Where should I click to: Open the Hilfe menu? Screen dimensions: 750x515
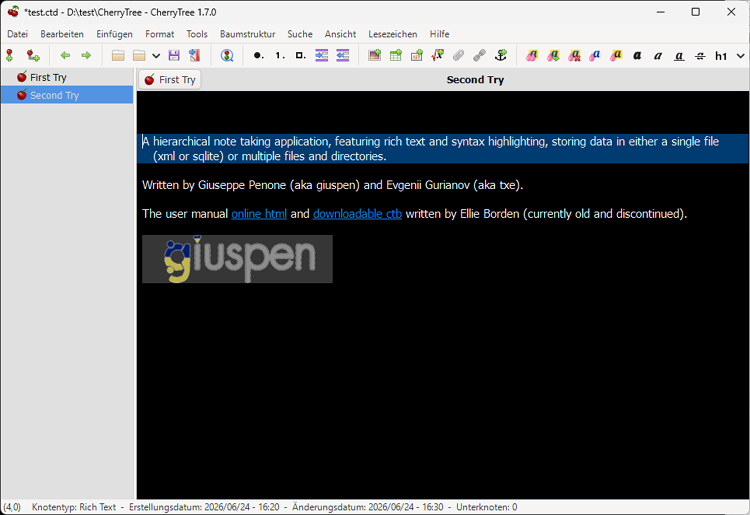[x=439, y=34]
